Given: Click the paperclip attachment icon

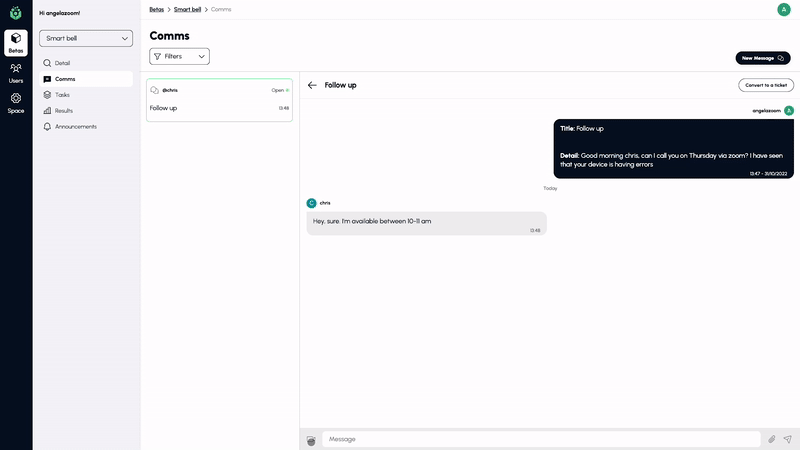Looking at the screenshot, I should pyautogui.click(x=771, y=439).
